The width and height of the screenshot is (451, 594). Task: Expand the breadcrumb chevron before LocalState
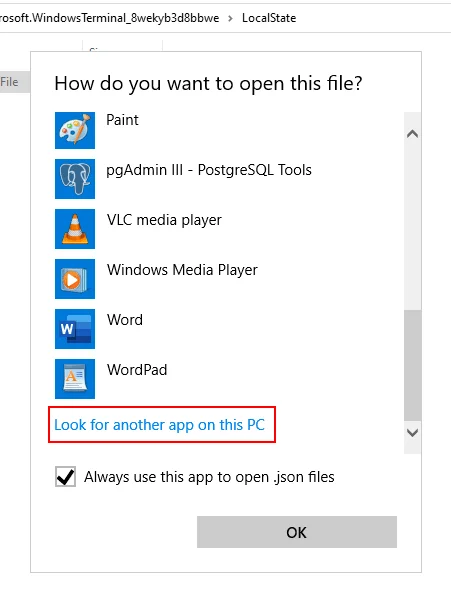(x=230, y=18)
